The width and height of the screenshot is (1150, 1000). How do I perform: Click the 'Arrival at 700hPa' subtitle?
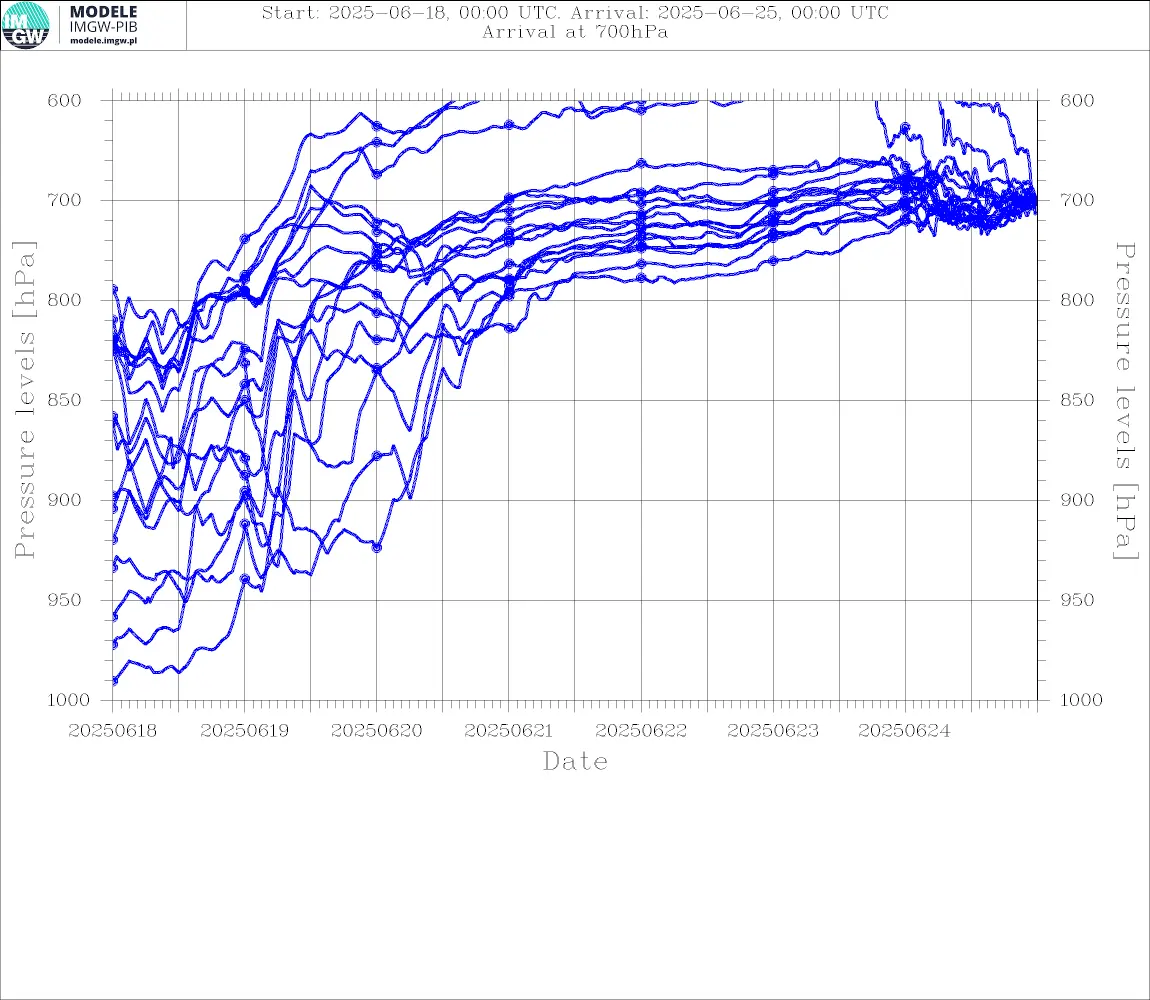pos(575,32)
